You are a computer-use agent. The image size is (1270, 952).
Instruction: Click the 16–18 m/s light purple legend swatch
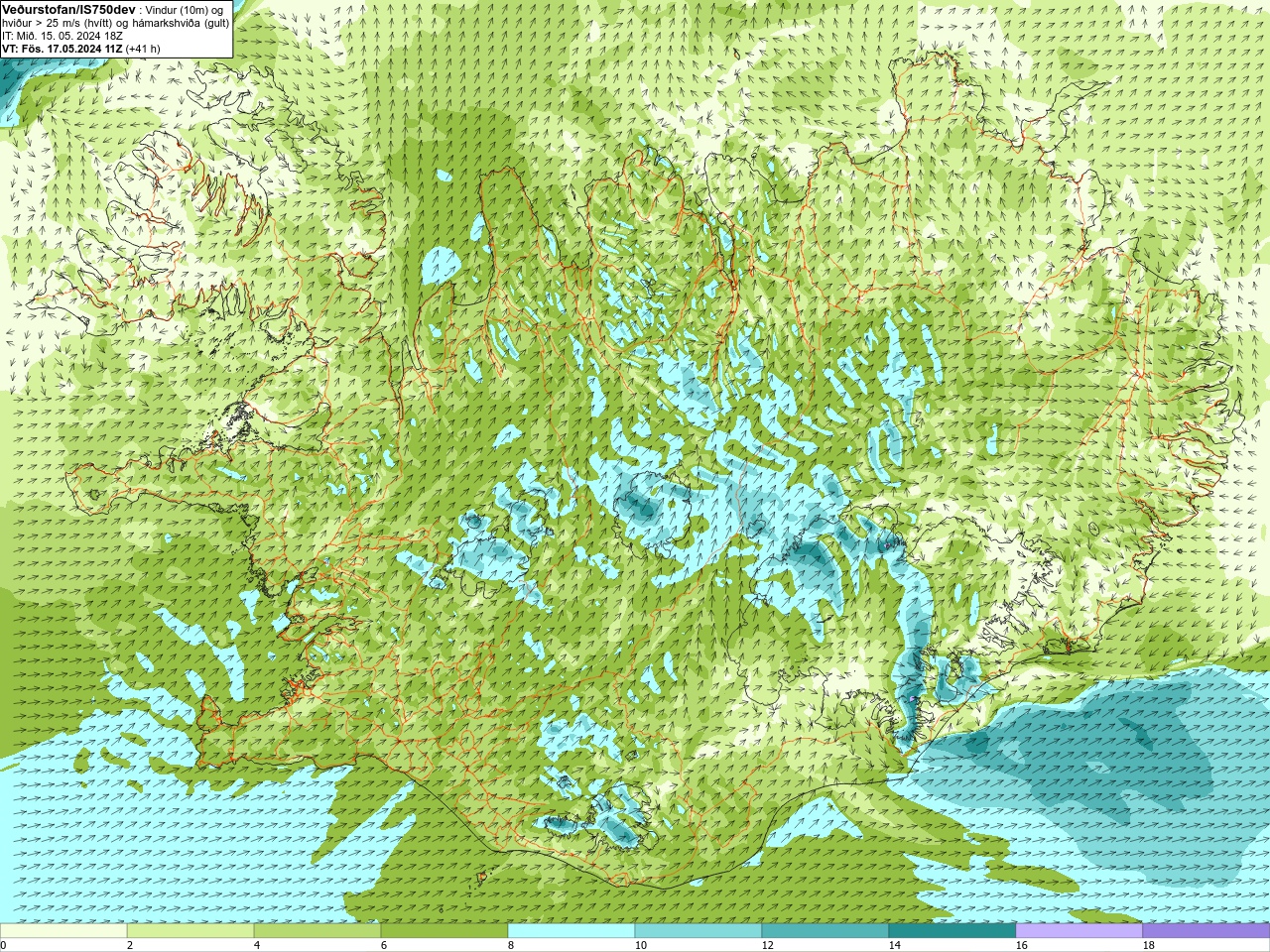tap(1079, 931)
